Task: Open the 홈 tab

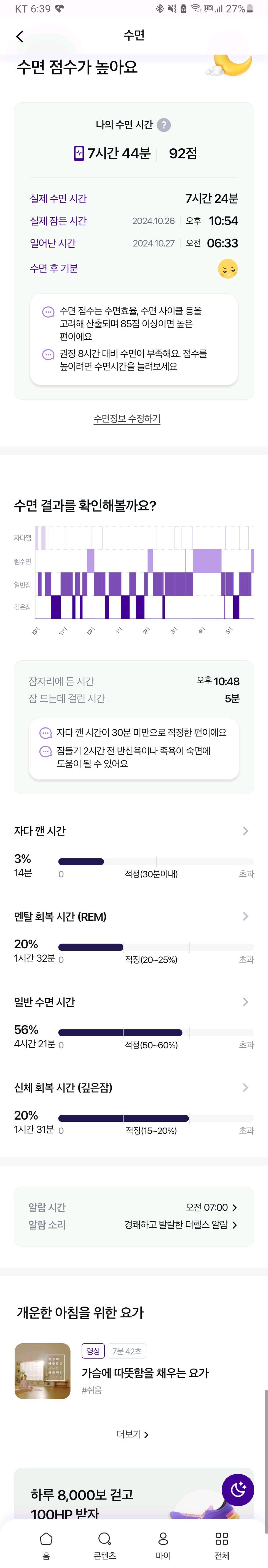Action: point(46,1545)
